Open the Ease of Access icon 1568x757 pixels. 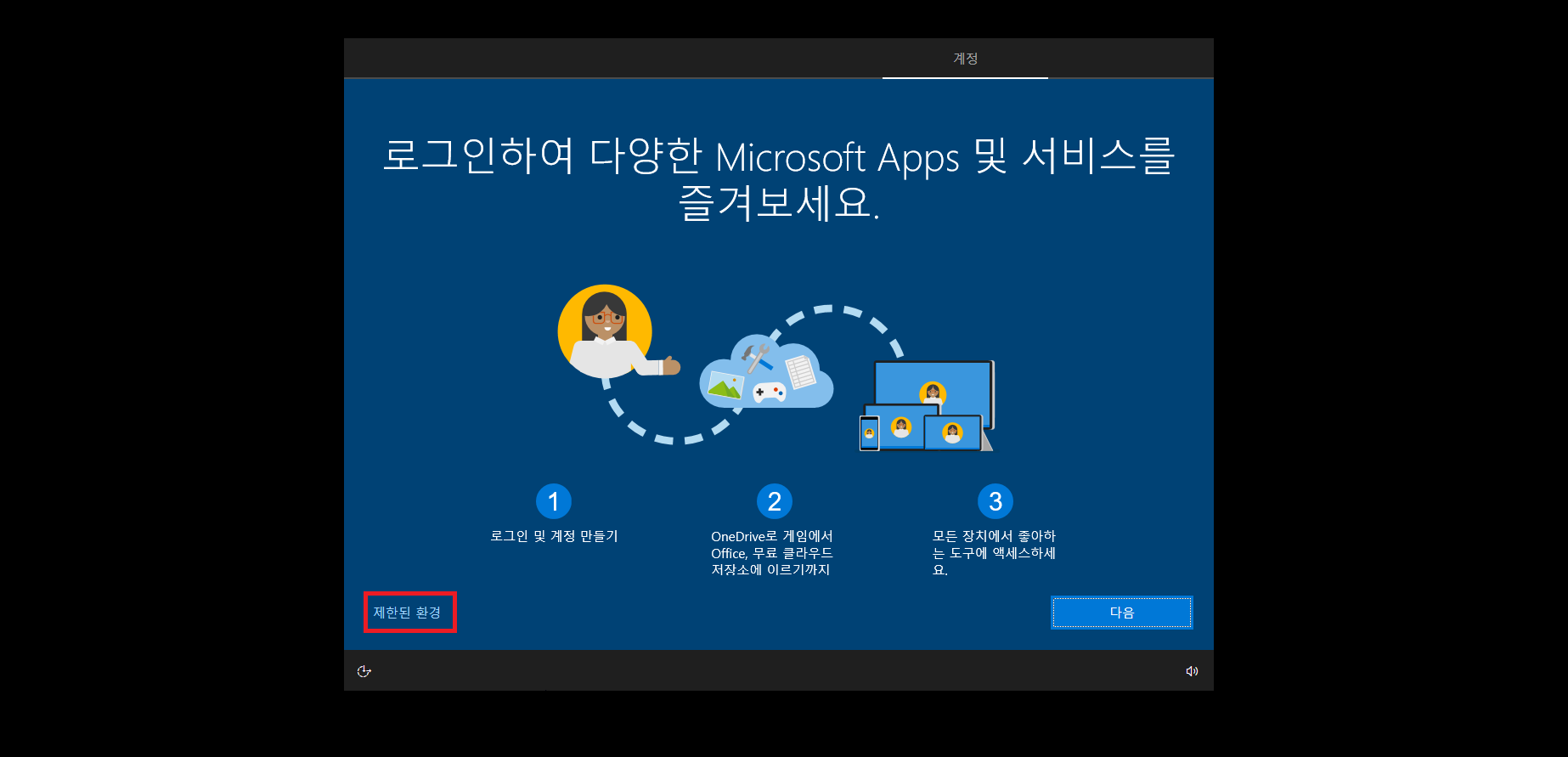pyautogui.click(x=364, y=671)
